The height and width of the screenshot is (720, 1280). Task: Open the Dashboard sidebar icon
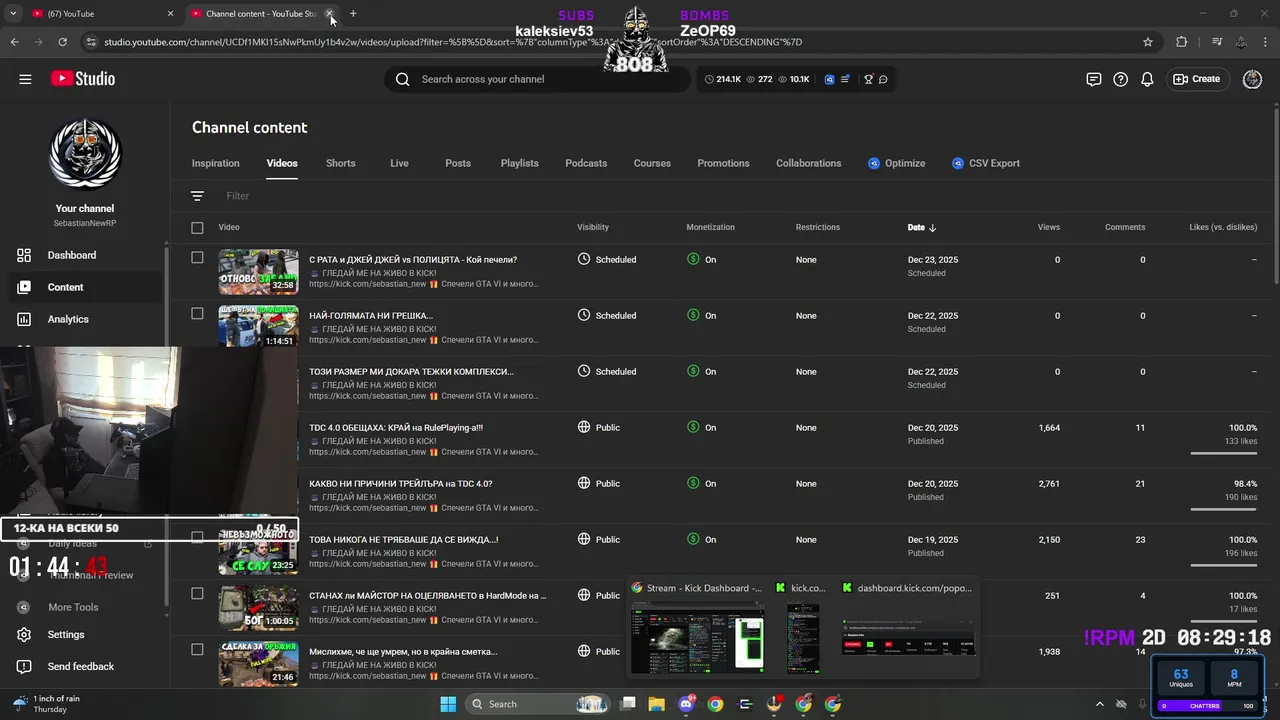coord(24,255)
